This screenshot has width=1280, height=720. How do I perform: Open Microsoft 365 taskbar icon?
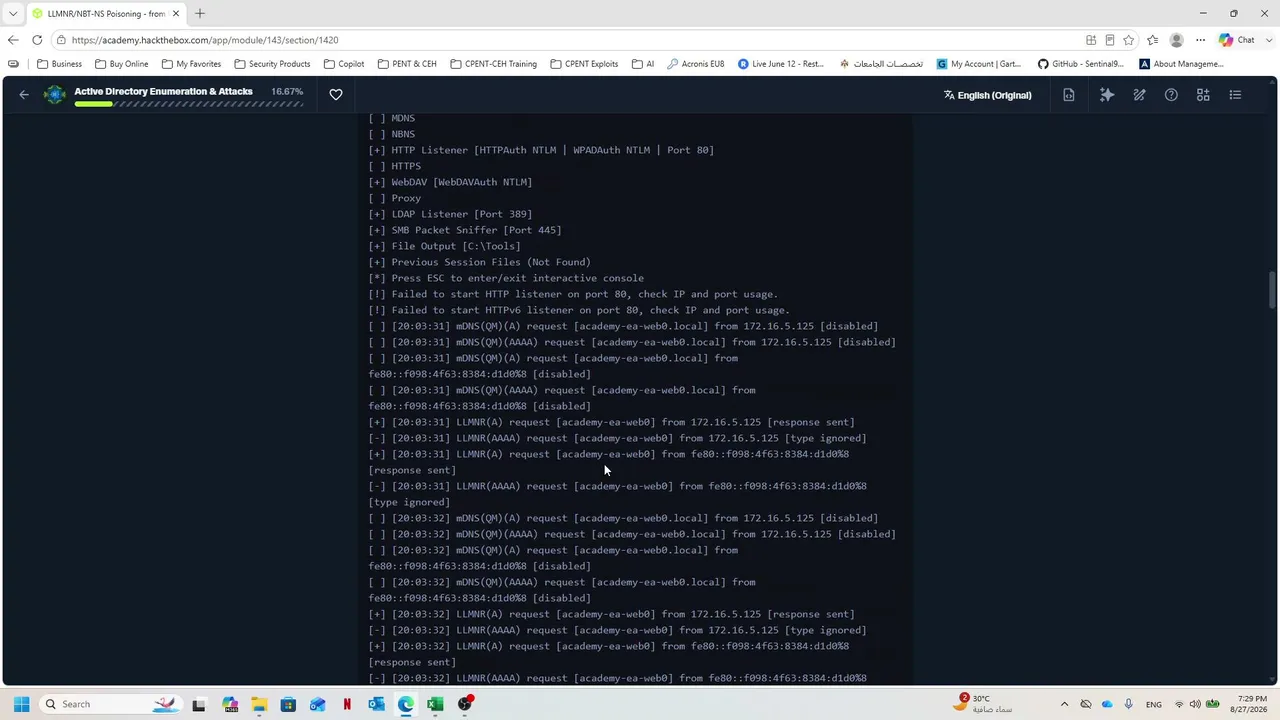tap(230, 704)
